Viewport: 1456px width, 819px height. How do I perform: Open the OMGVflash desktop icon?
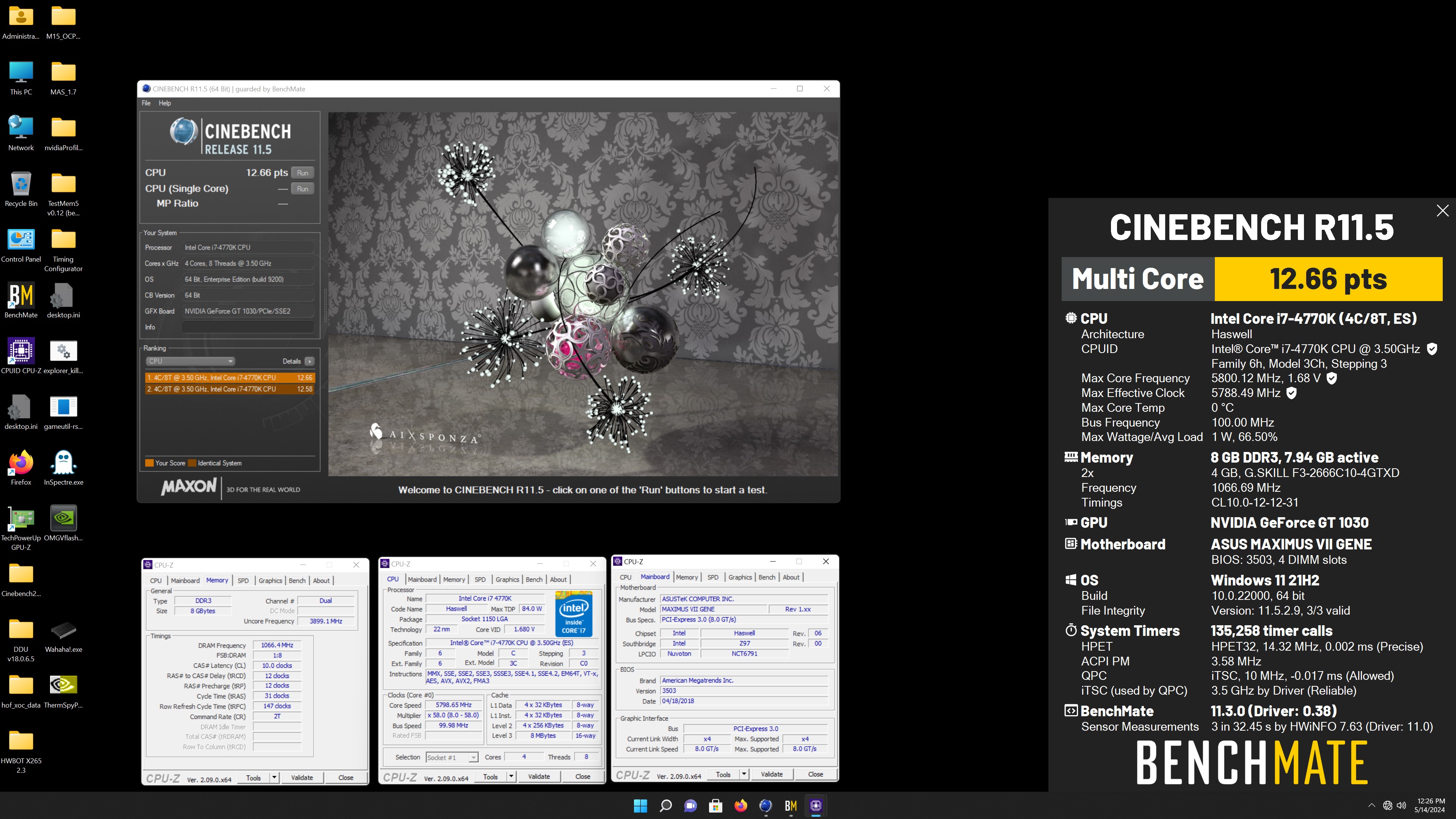pos(63,523)
